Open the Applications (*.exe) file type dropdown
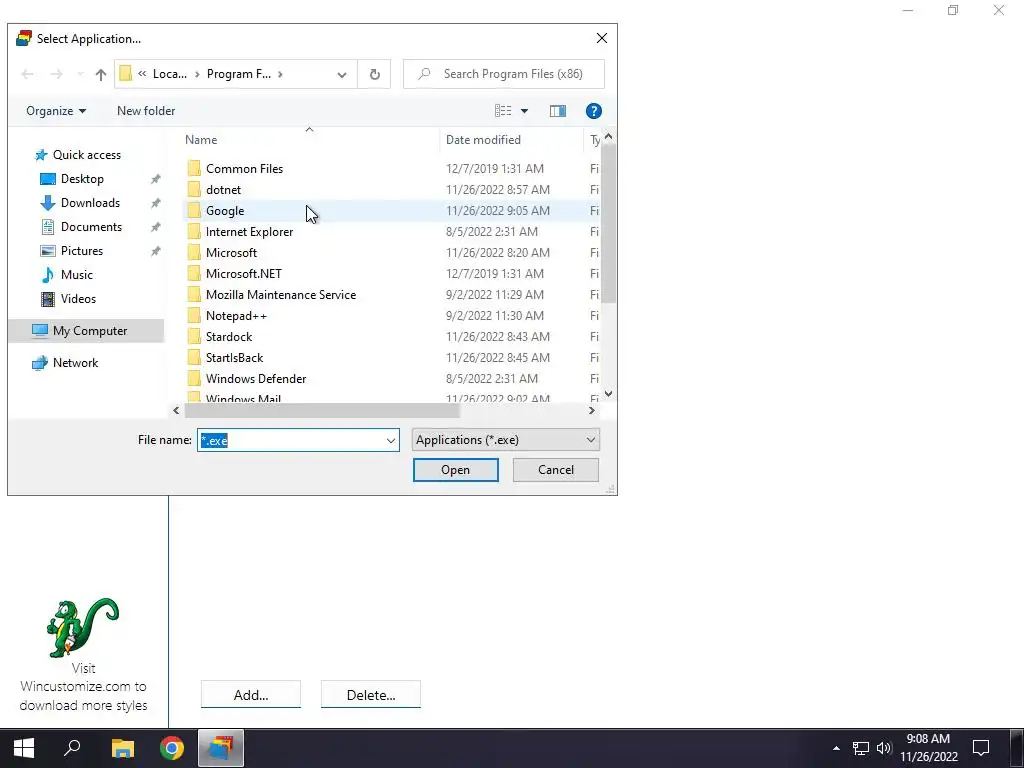 [505, 440]
